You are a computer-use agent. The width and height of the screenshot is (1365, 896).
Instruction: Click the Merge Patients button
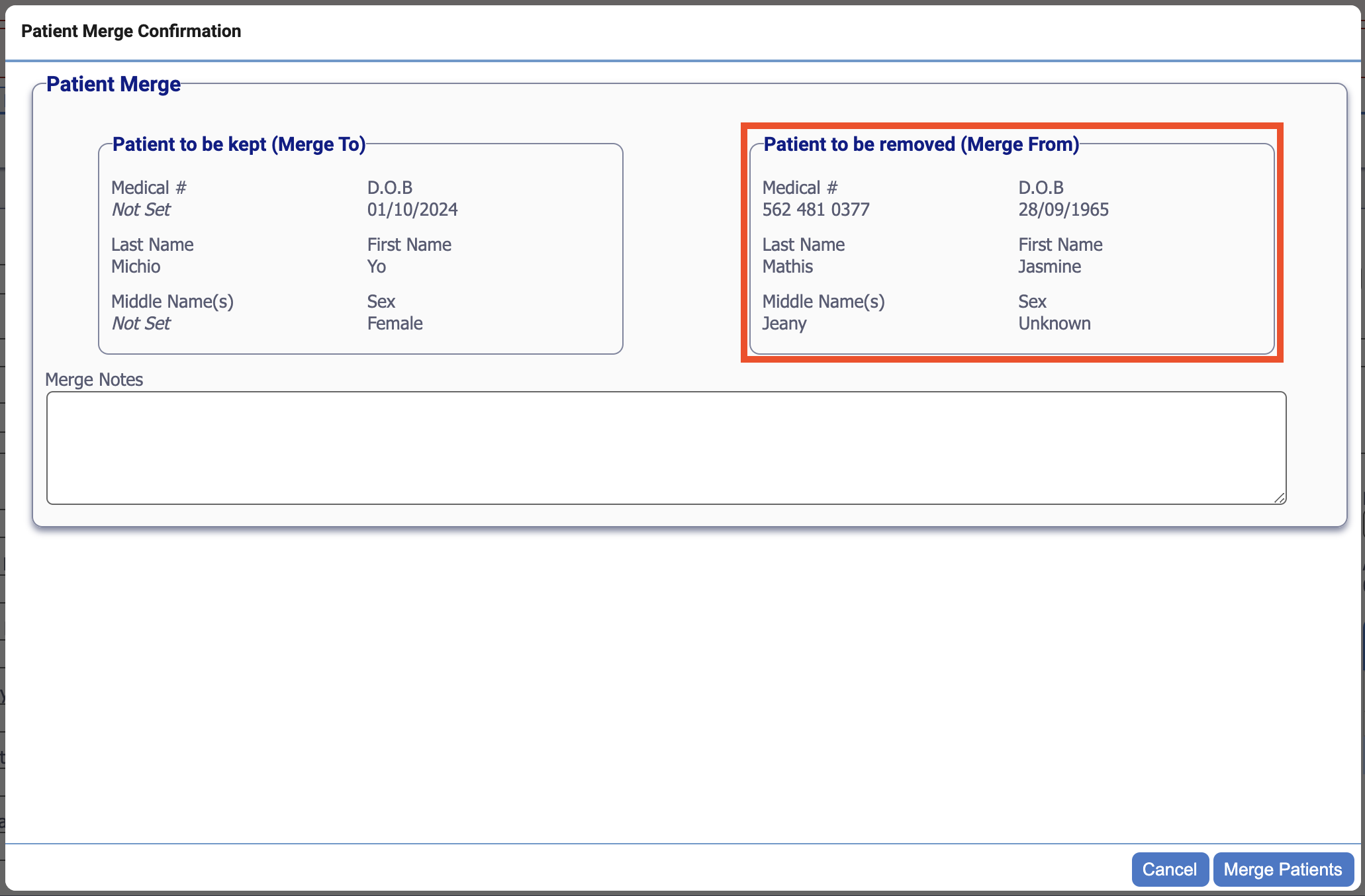[x=1282, y=869]
